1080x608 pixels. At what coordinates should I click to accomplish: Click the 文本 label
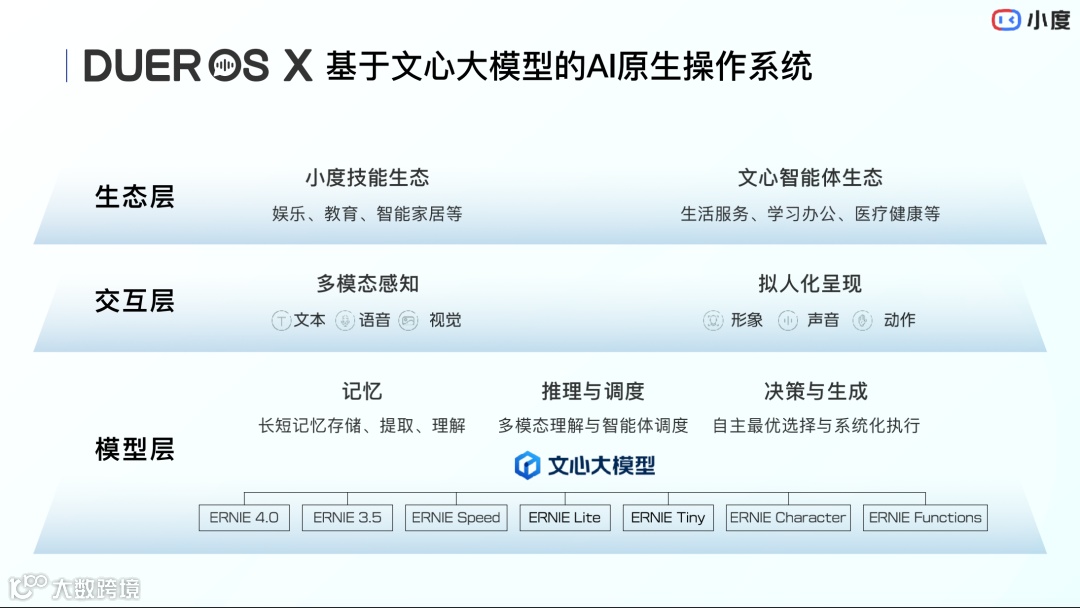309,320
